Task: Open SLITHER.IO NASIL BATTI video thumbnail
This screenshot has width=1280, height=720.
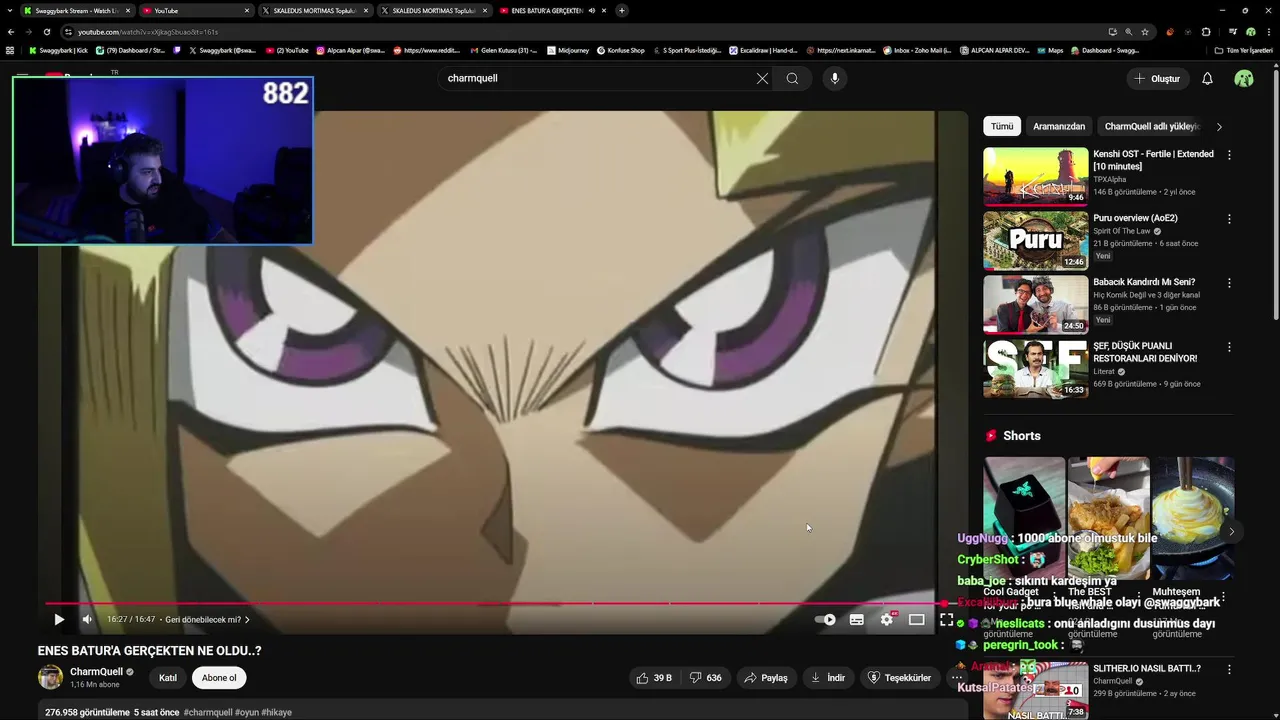Action: coord(1035,690)
